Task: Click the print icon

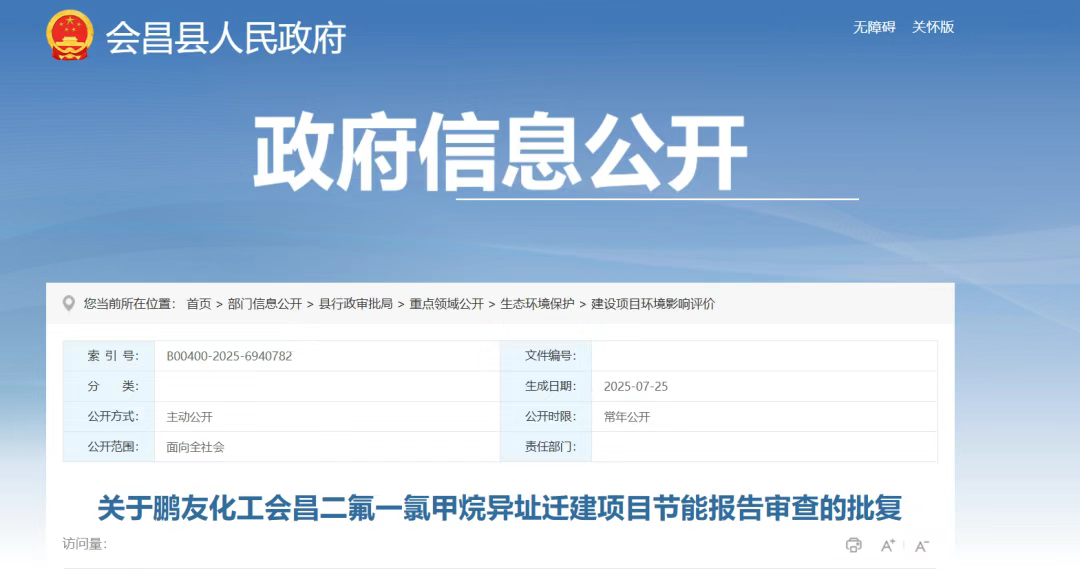Action: [x=853, y=545]
